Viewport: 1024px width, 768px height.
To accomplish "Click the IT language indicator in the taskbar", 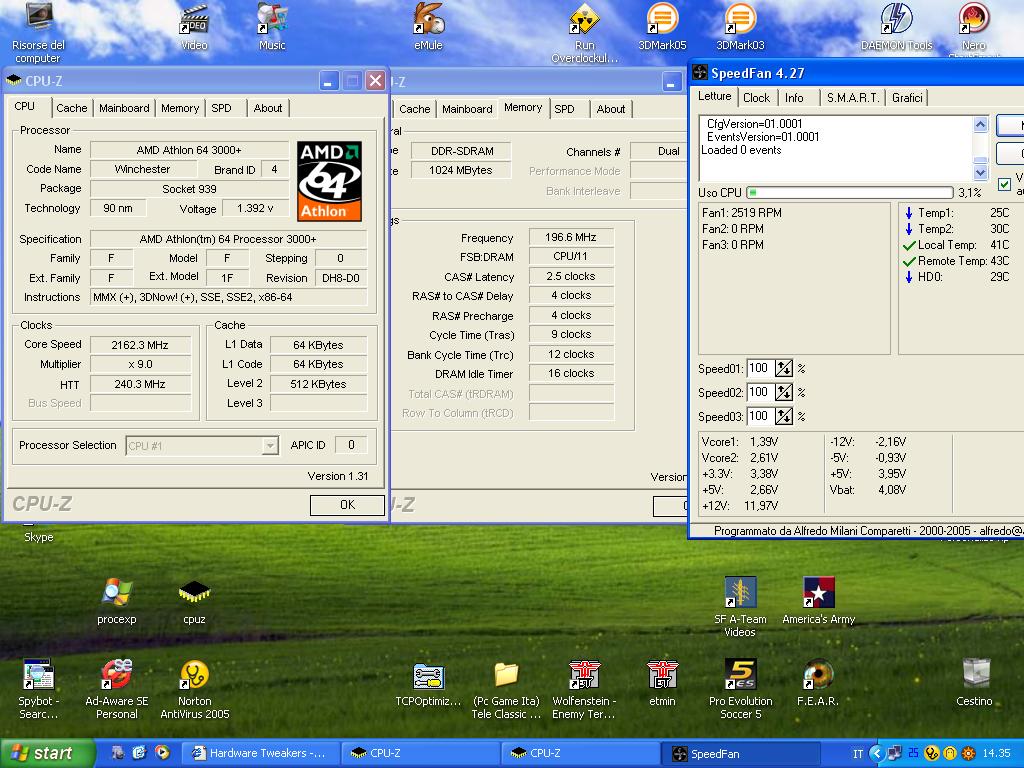I will coord(857,754).
